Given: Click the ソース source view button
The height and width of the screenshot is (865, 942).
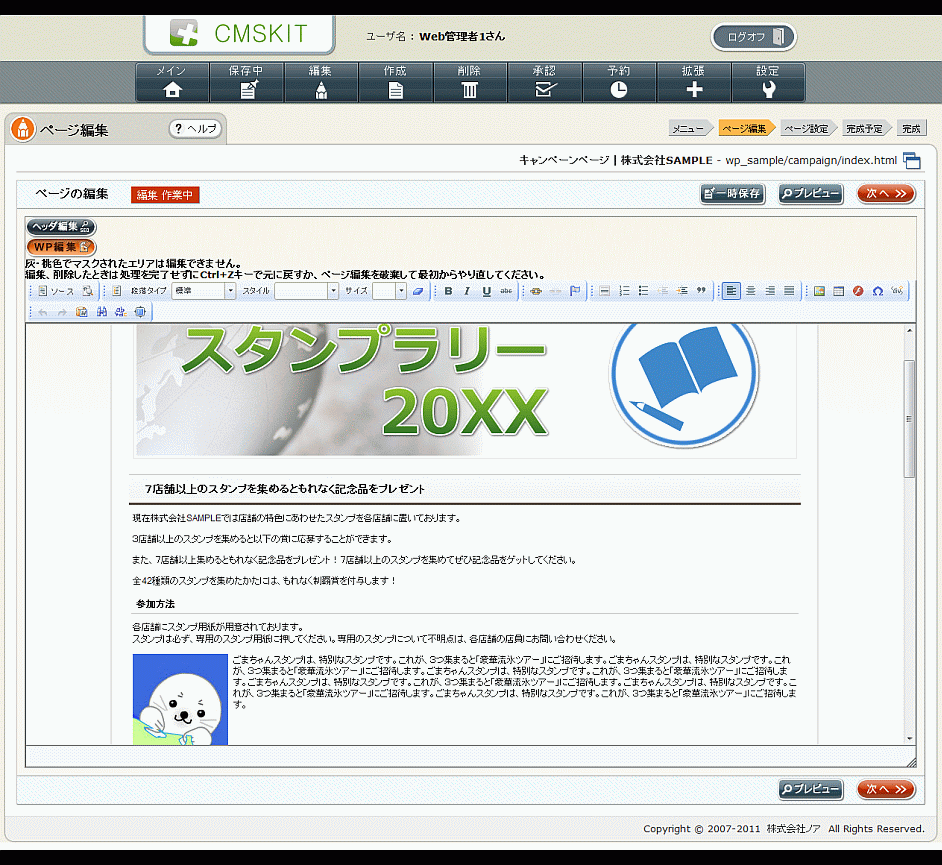Looking at the screenshot, I should [x=55, y=291].
